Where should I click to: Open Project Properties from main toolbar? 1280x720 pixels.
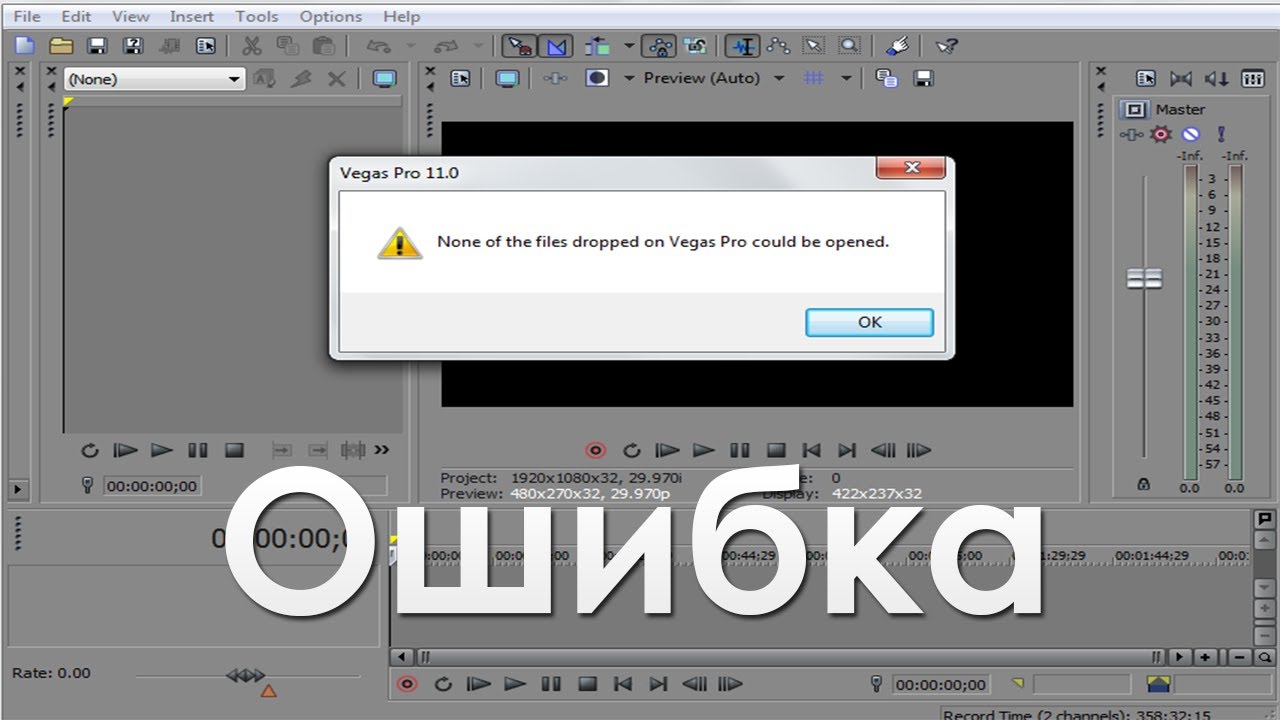205,45
